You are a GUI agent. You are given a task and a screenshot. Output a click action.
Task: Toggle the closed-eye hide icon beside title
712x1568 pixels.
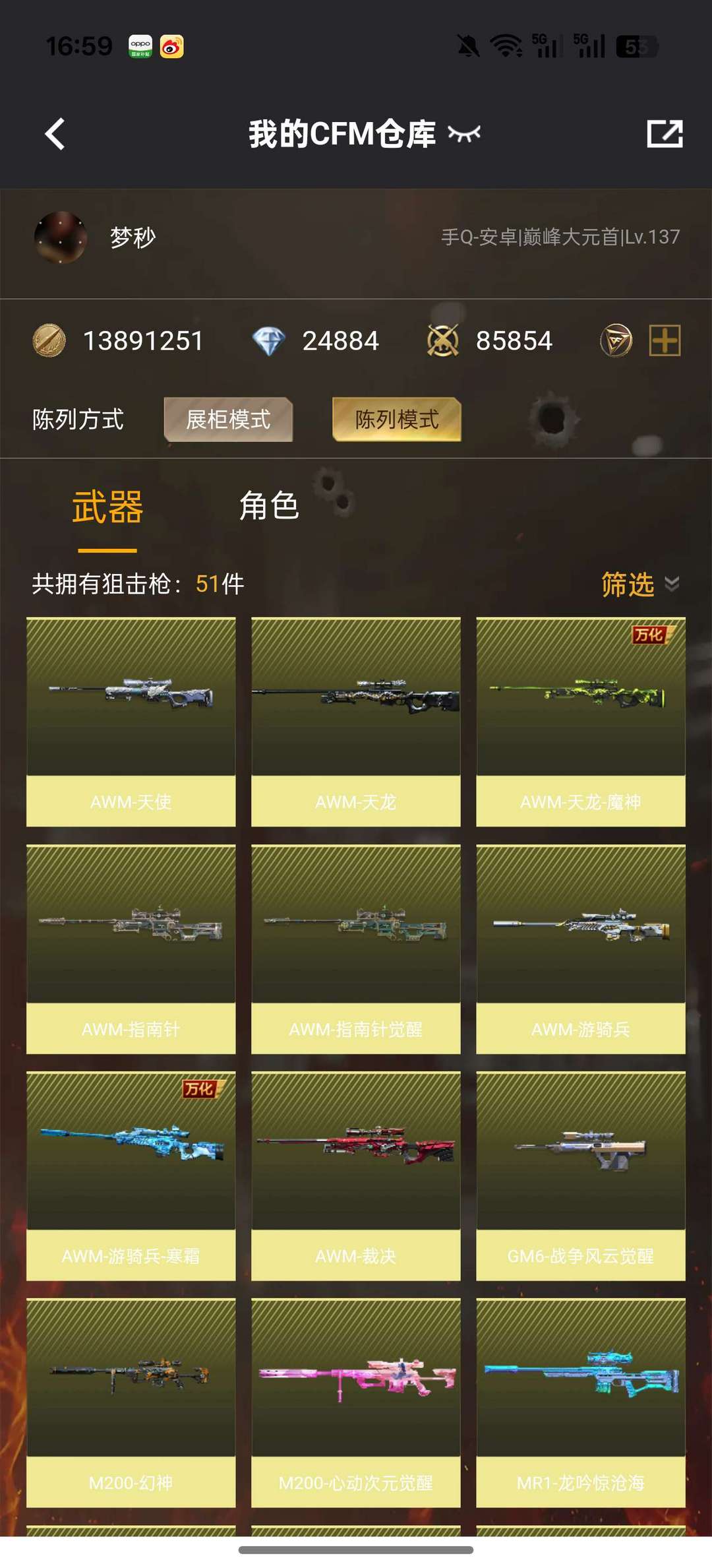(x=464, y=134)
